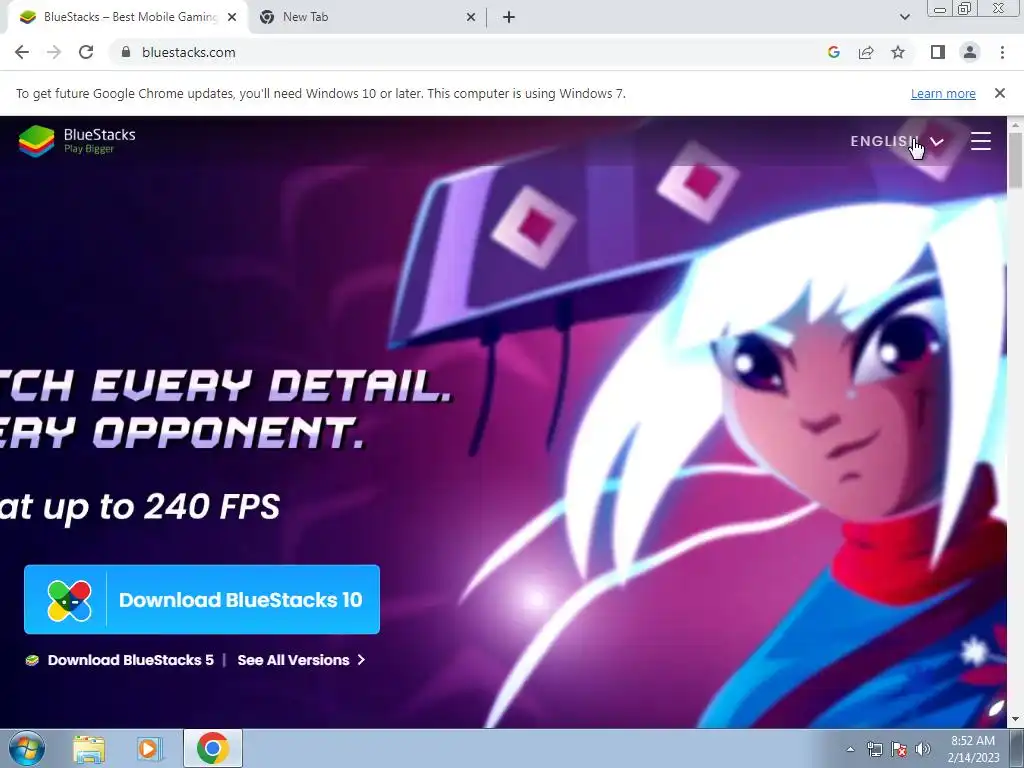1024x768 pixels.
Task: Open the Chrome side panel icon
Action: 938,52
